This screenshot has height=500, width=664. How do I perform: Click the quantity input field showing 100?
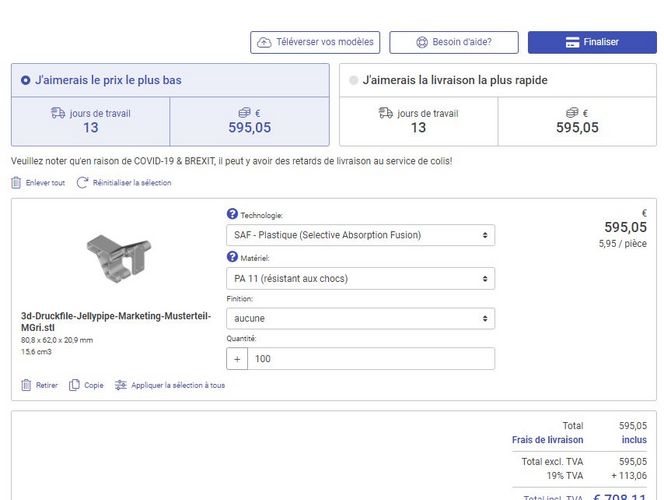click(x=370, y=359)
